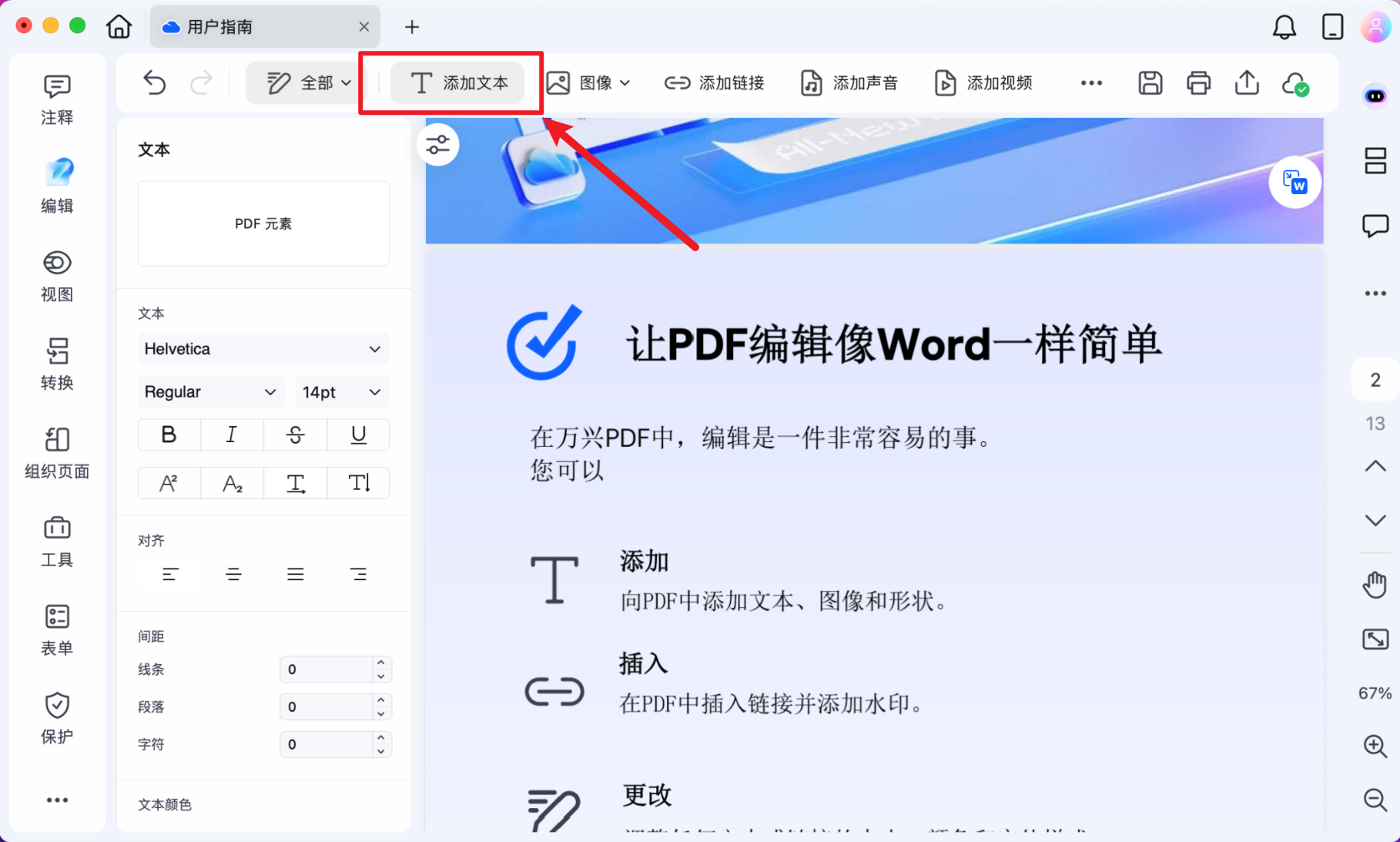The image size is (1400, 842).
Task: Toggle italic text formatting
Action: pos(231,434)
